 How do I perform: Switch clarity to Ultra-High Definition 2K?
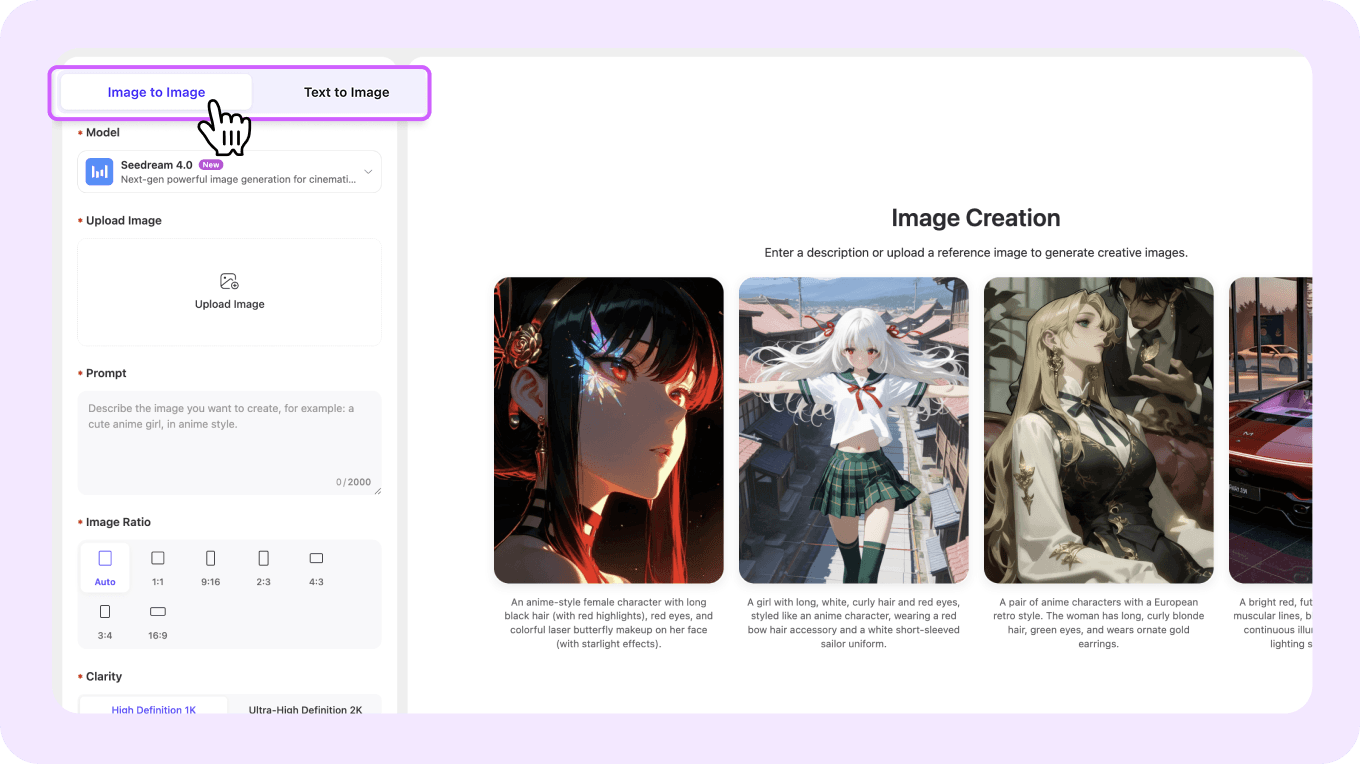coord(305,709)
